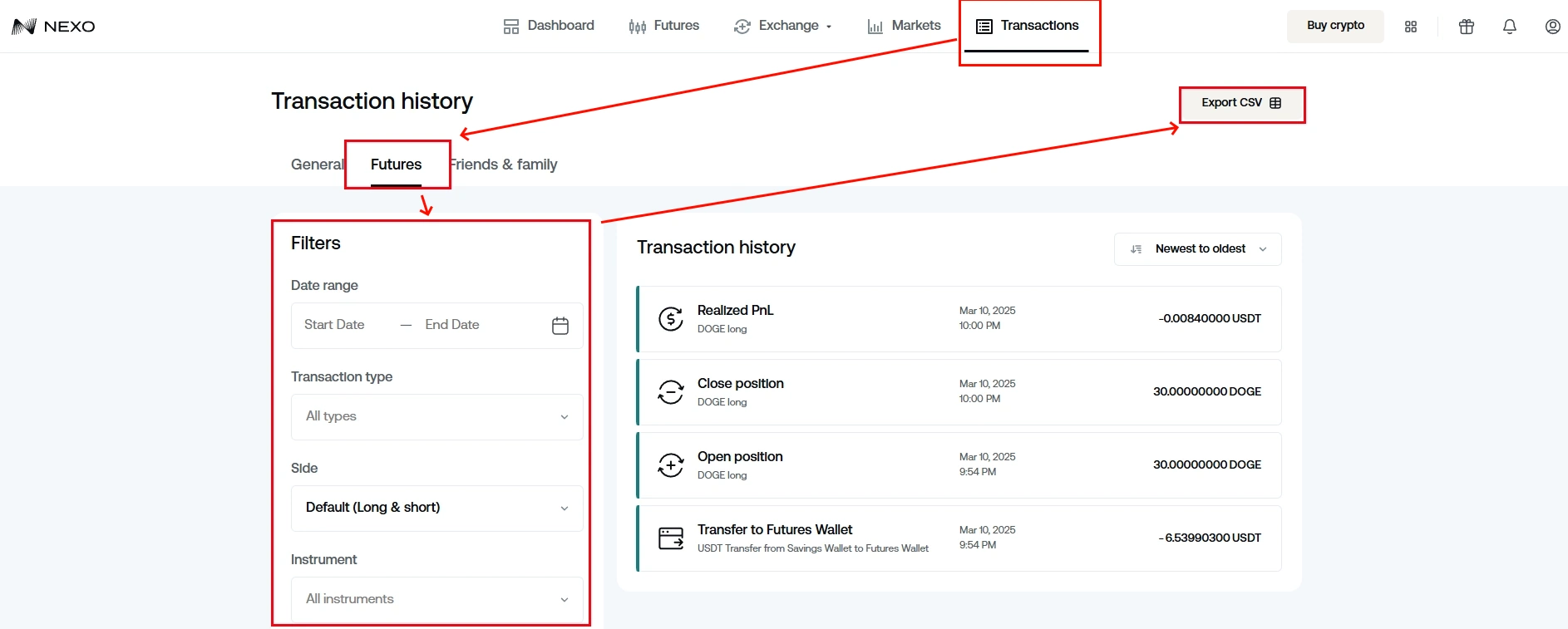
Task: Click the chevron in All instruments
Action: click(x=565, y=600)
